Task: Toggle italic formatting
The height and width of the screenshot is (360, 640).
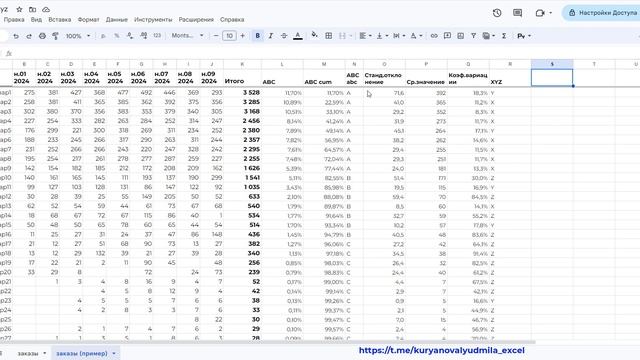Action: [271, 36]
